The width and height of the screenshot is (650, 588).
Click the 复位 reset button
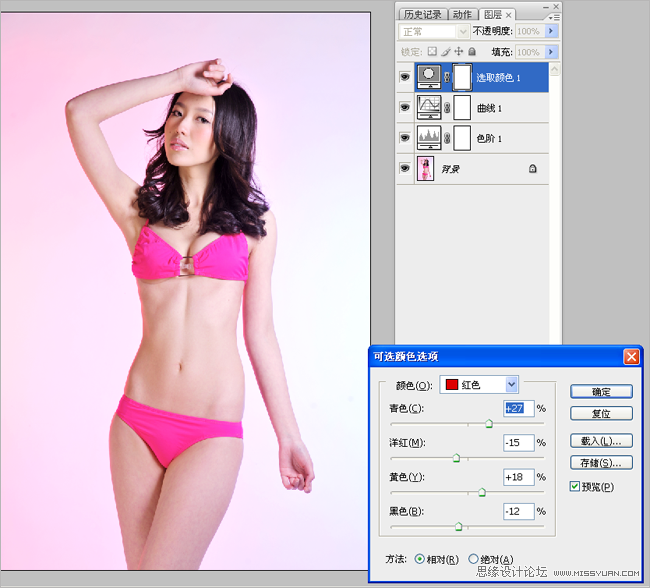(x=601, y=413)
